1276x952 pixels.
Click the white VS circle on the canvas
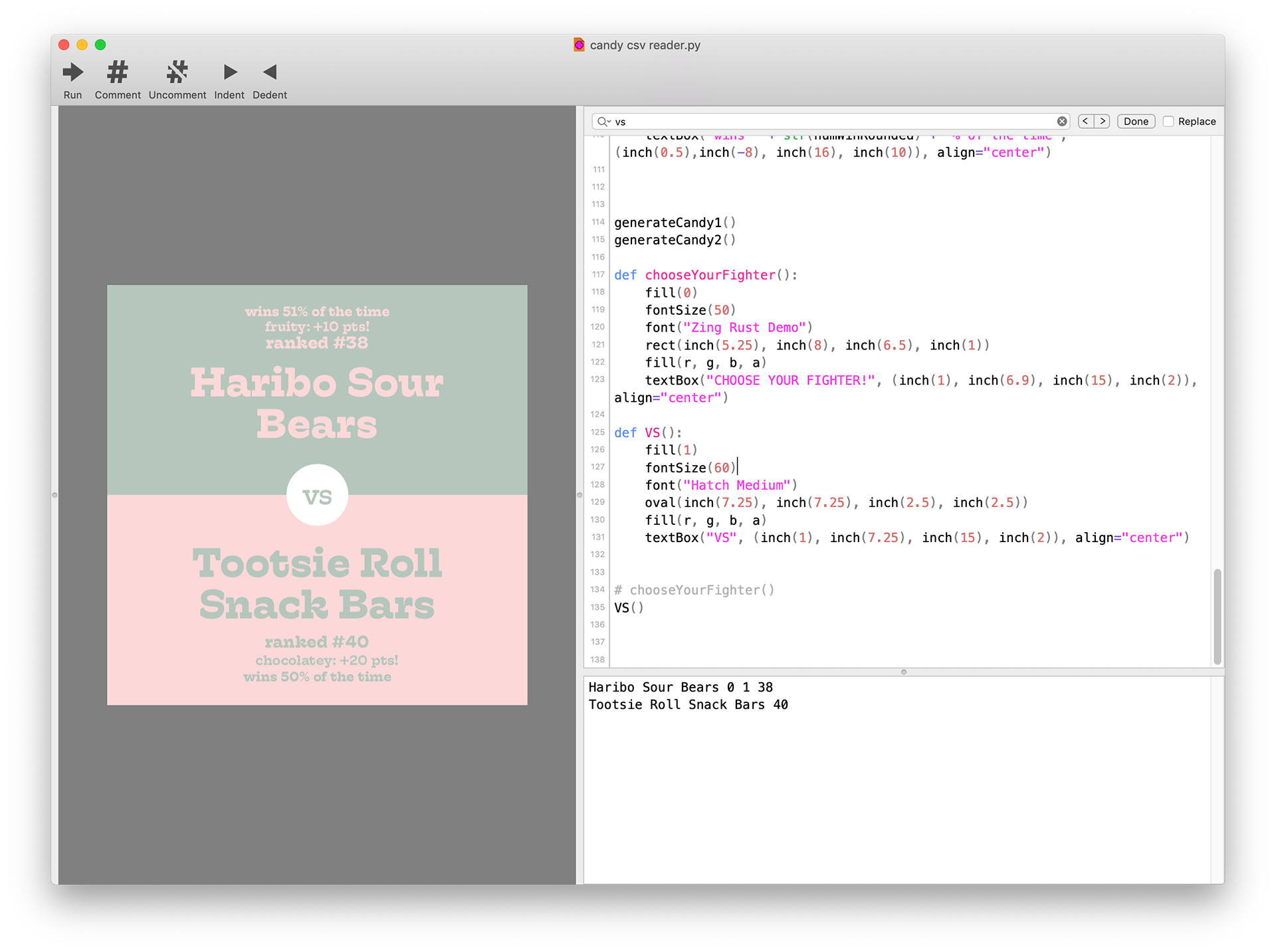tap(317, 495)
